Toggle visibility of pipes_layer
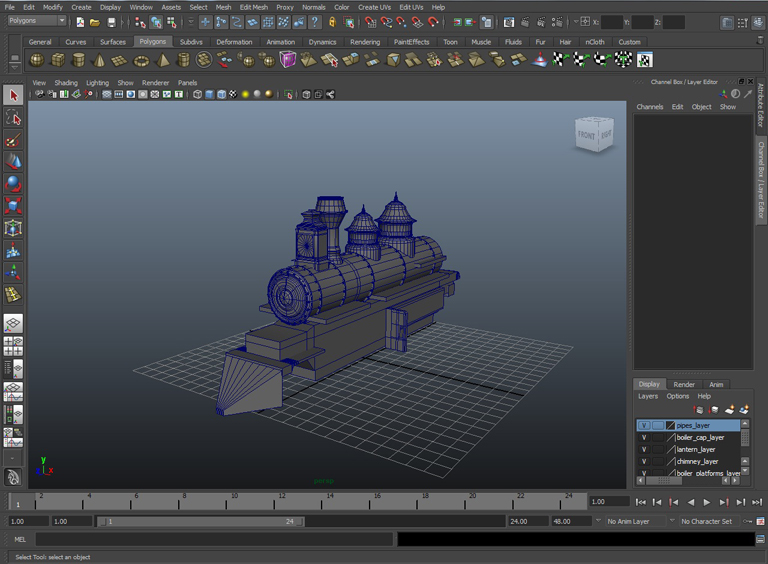This screenshot has height=564, width=768. coord(644,425)
